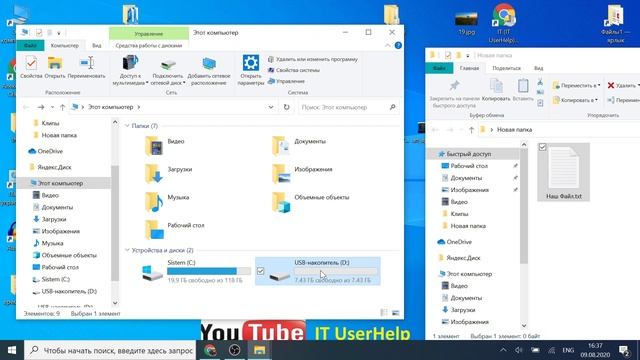Open the Файл tab in Этот компьютер window
The width and height of the screenshot is (640, 360).
tap(30, 46)
